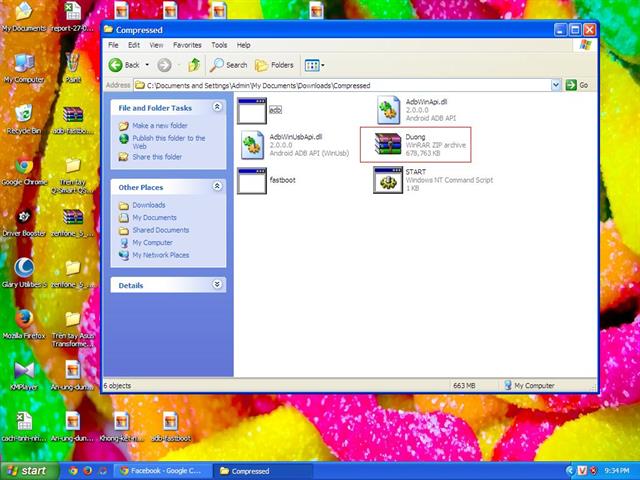This screenshot has width=640, height=480.
Task: Click the Go button
Action: (577, 85)
